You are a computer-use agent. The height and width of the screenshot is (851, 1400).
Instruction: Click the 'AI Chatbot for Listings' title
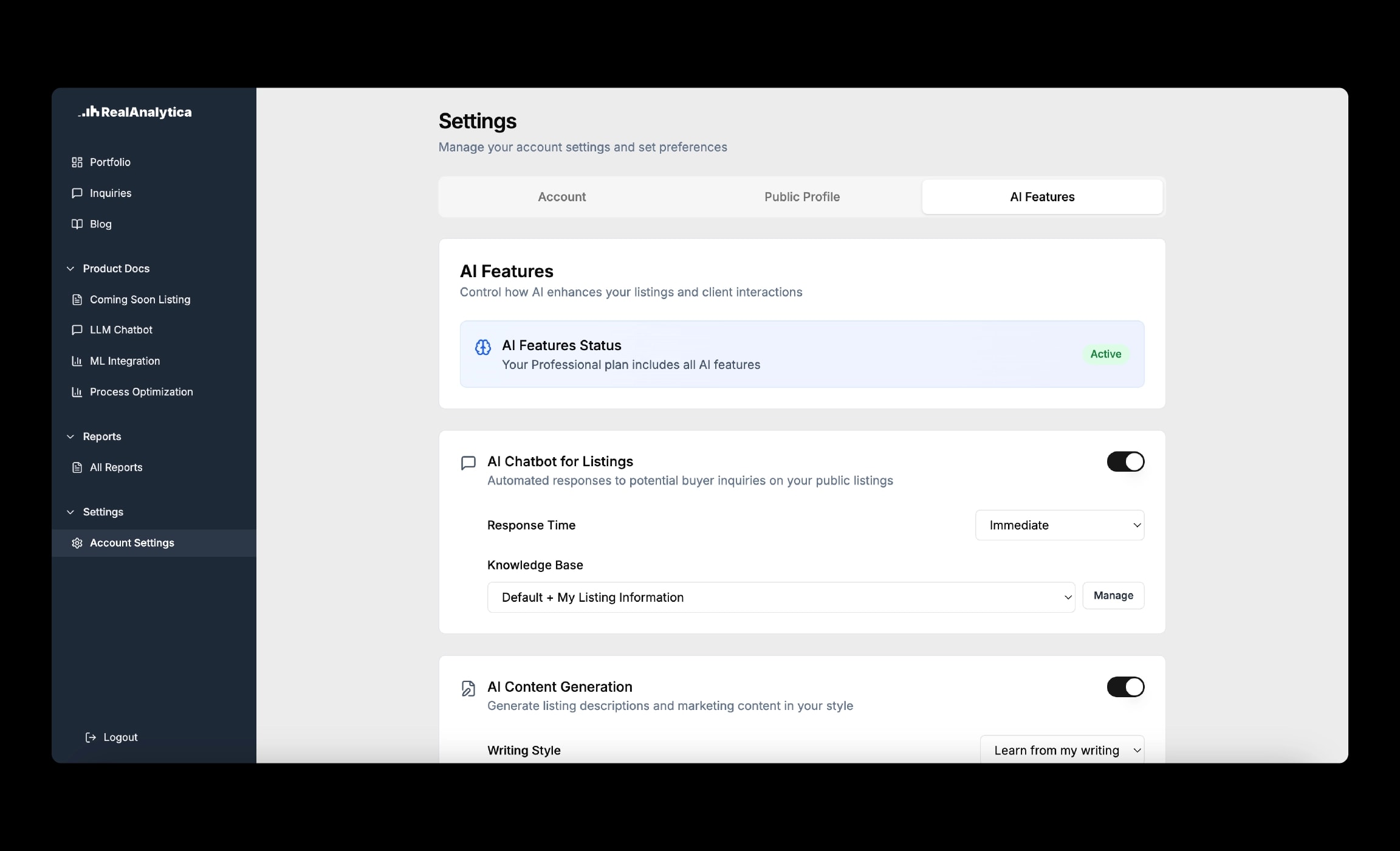[x=560, y=461]
